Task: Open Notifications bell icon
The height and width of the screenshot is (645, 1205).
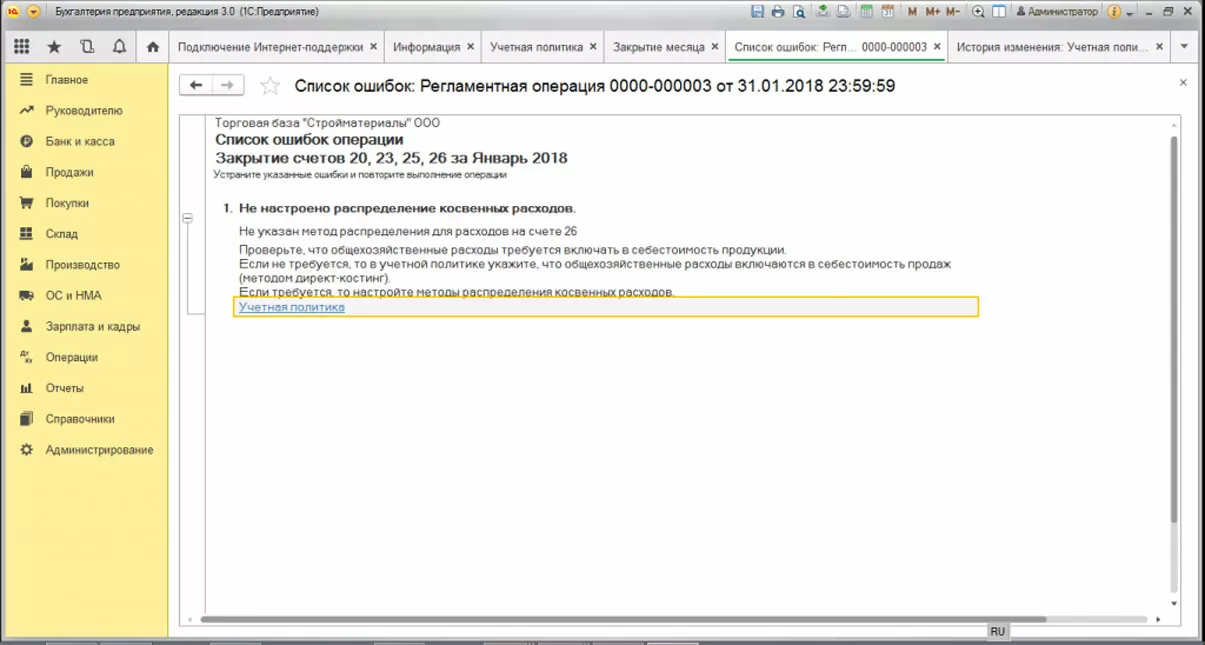Action: [119, 47]
